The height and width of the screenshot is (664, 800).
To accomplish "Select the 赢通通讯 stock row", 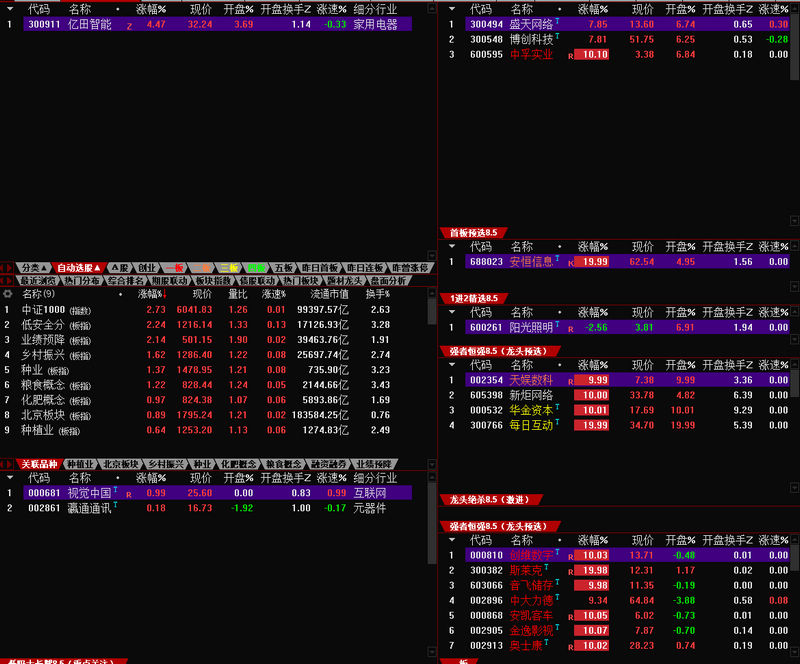I will (216, 508).
